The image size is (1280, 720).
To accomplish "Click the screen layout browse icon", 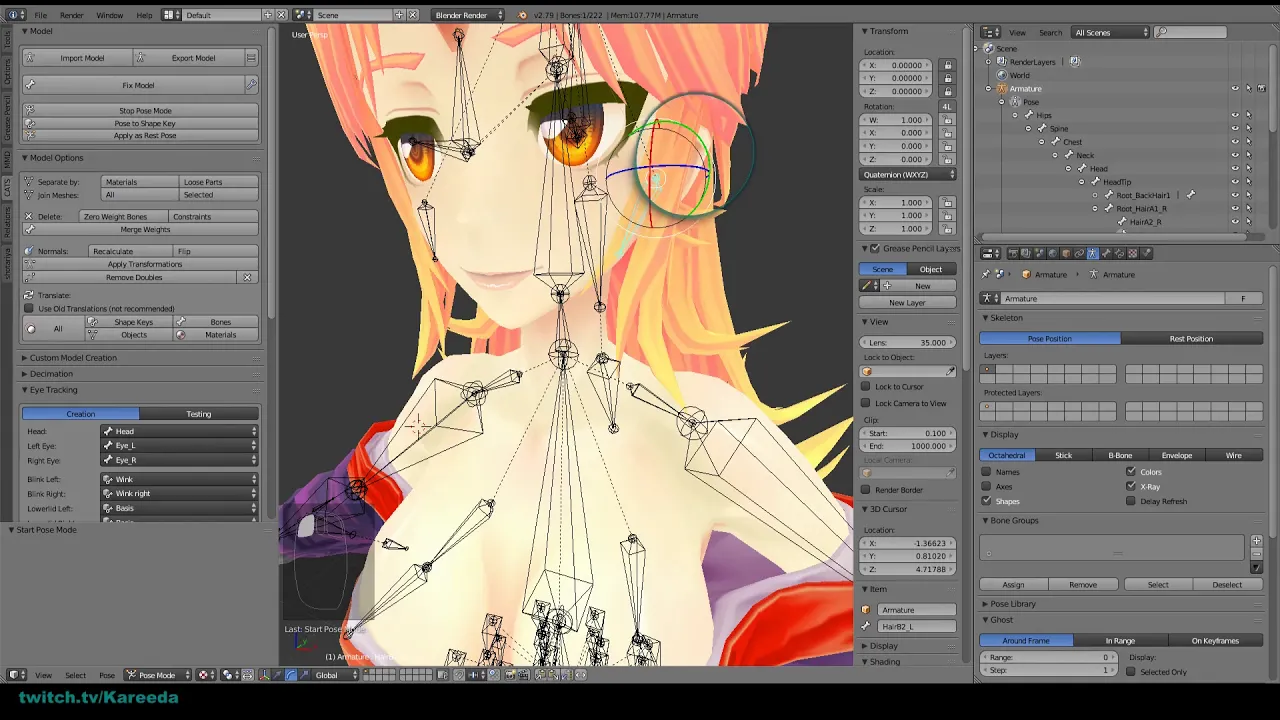I will (171, 15).
